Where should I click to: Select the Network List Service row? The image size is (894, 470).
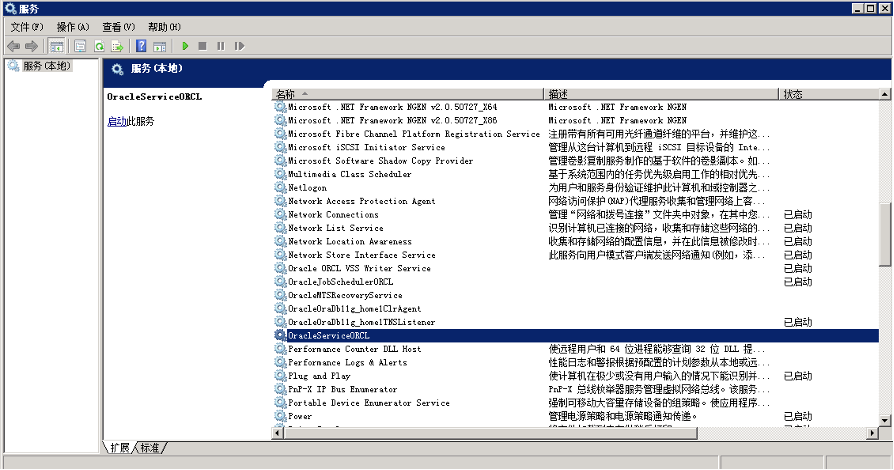[576, 228]
